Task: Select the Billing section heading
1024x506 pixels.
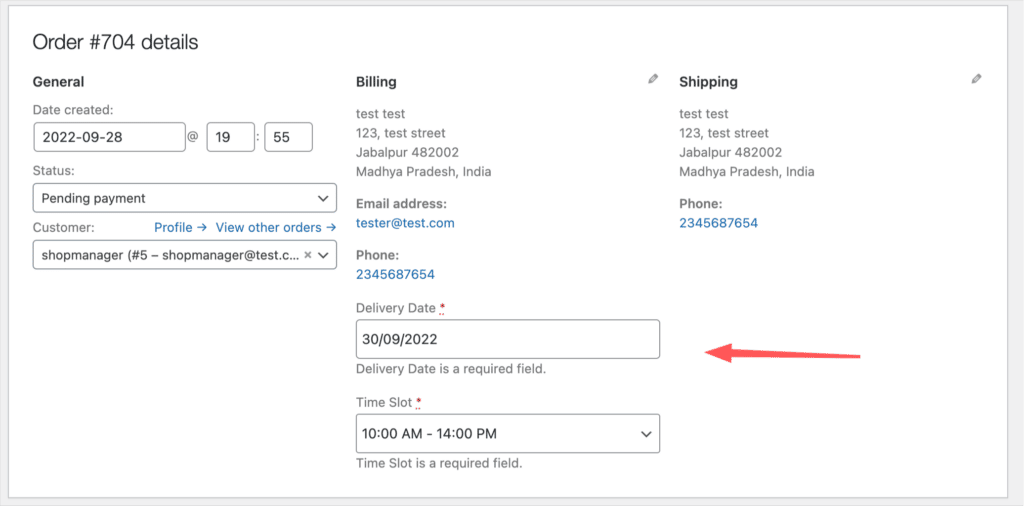Action: 376,82
